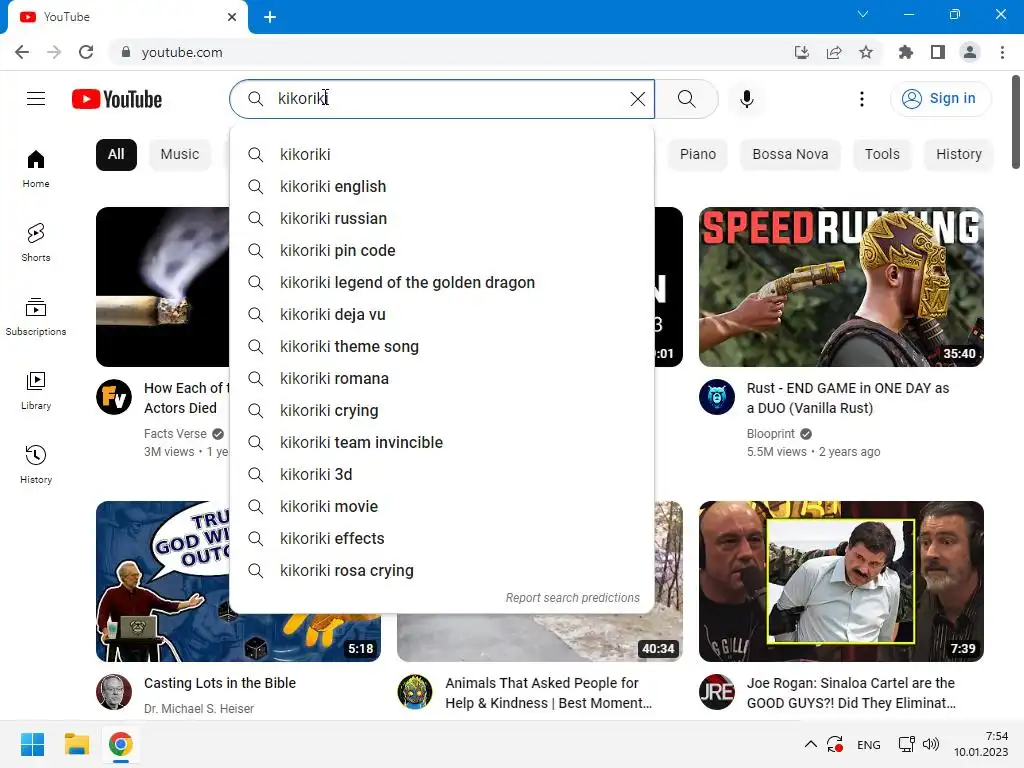Reload the page in Chrome
The height and width of the screenshot is (768, 1024).
point(86,52)
